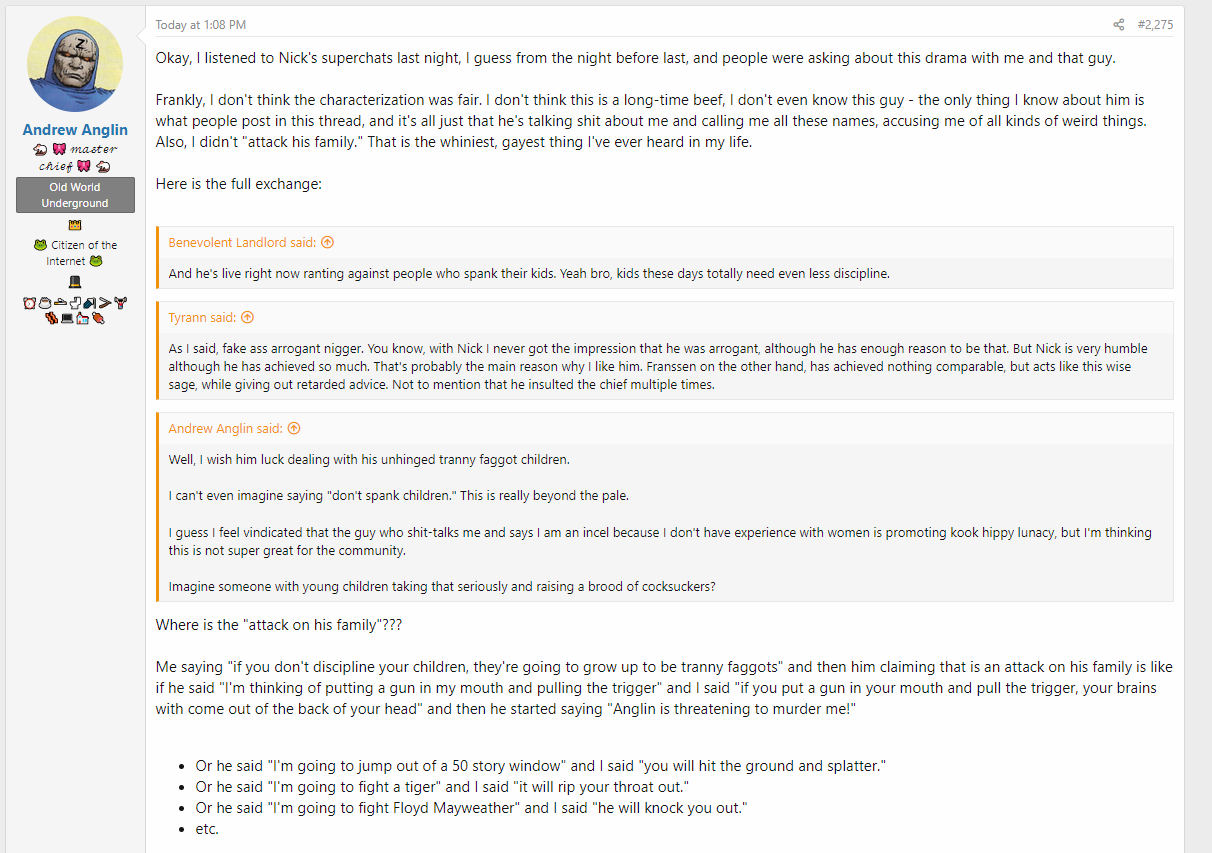Jump to Tyrann's original post via arrow
The height and width of the screenshot is (853, 1212).
tap(247, 318)
